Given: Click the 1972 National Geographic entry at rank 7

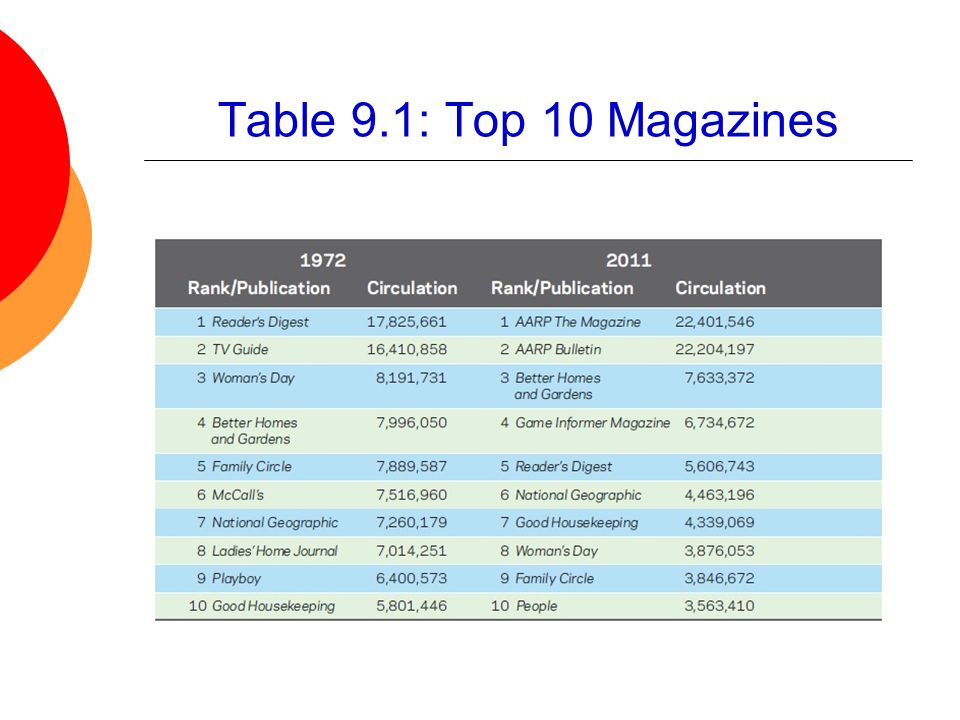Looking at the screenshot, I should click(275, 523).
